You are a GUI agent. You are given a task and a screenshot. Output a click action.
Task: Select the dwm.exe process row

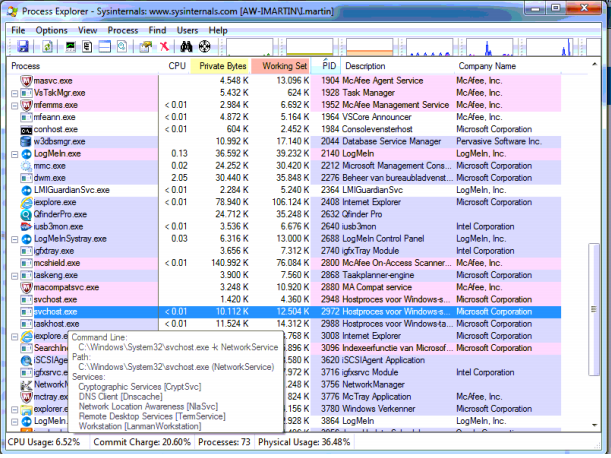point(48,179)
